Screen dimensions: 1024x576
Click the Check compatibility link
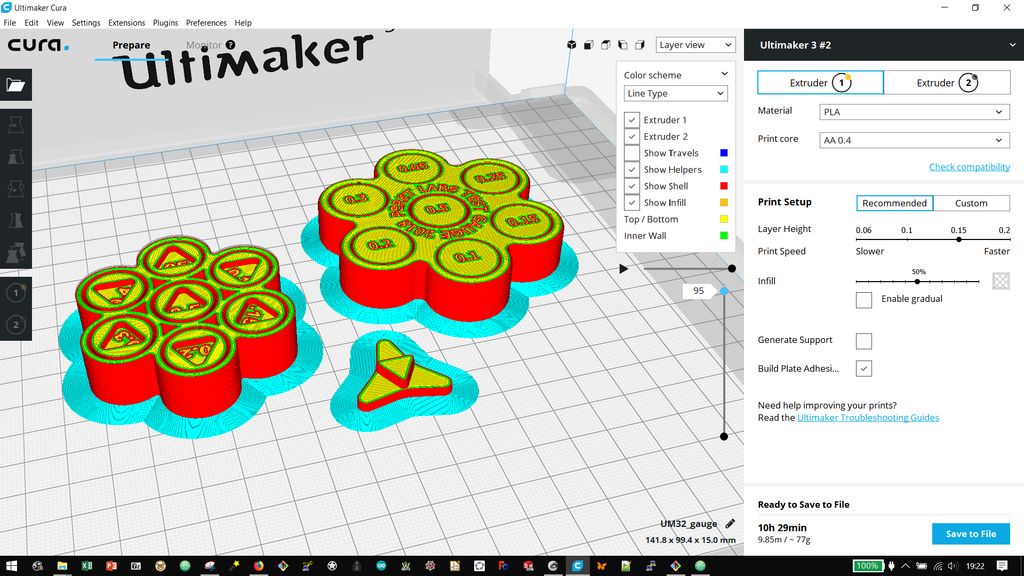tap(969, 167)
